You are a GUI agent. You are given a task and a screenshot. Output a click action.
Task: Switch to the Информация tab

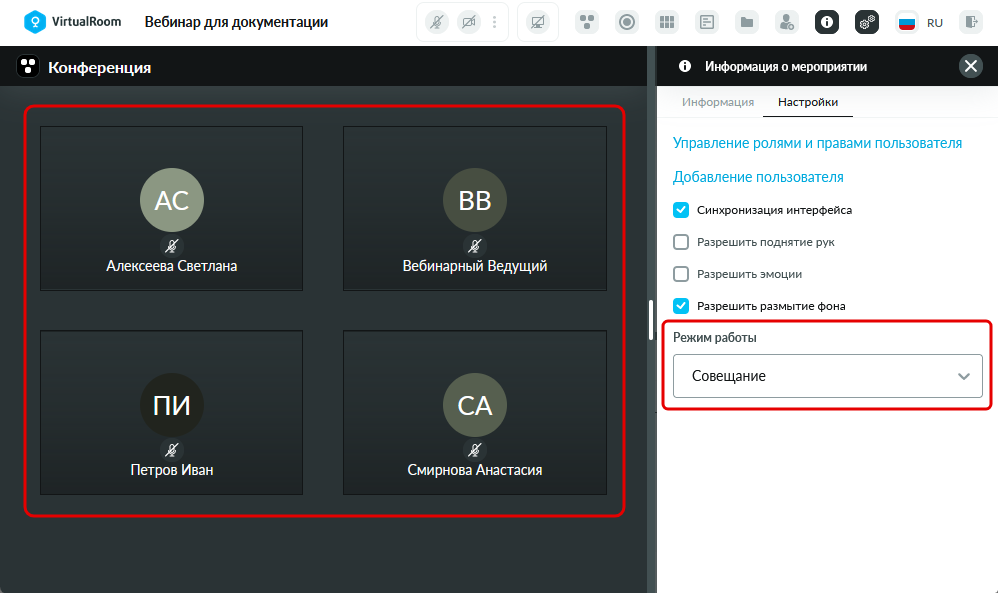[718, 102]
